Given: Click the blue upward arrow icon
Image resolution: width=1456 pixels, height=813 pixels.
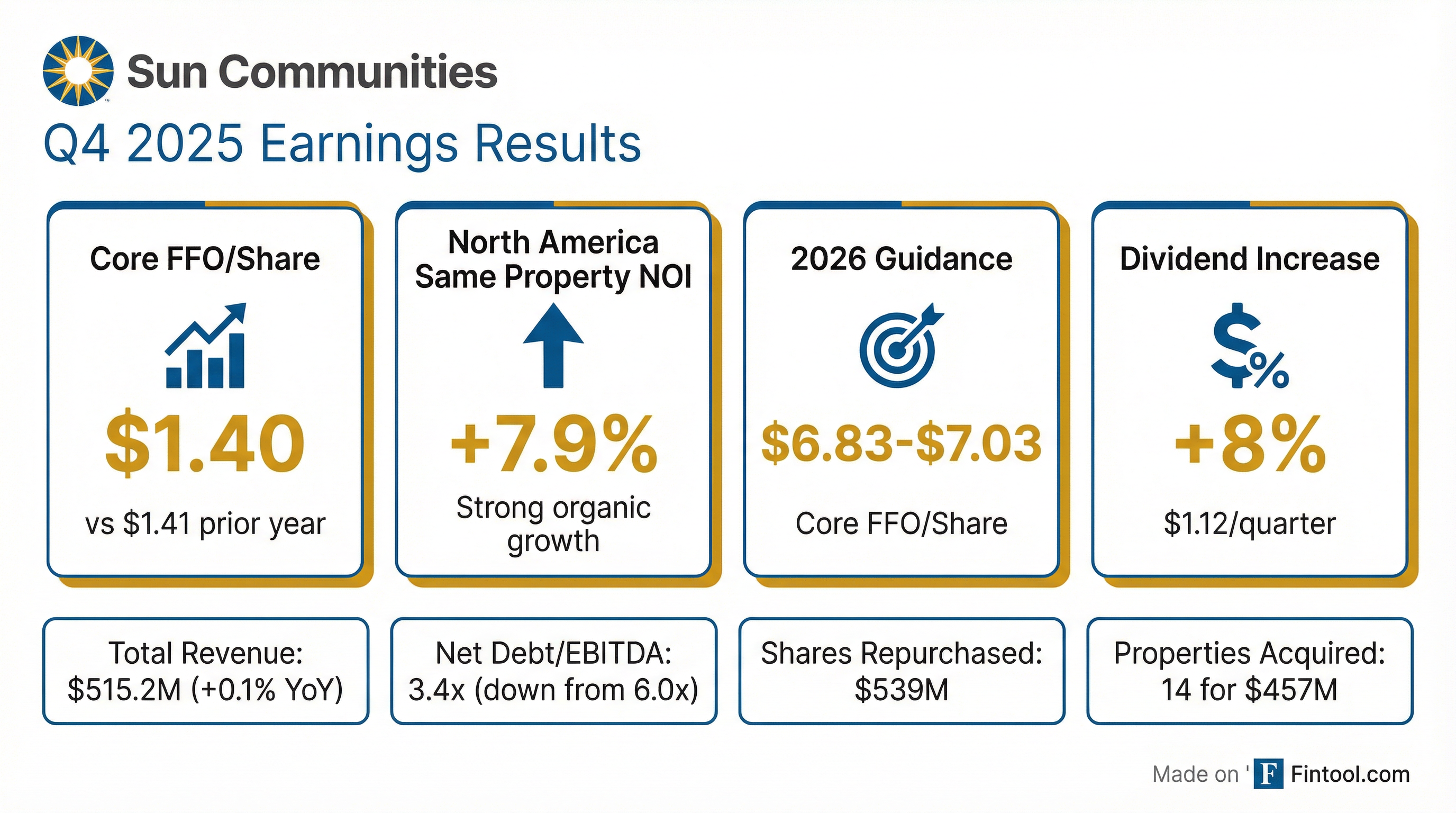Looking at the screenshot, I should [553, 346].
